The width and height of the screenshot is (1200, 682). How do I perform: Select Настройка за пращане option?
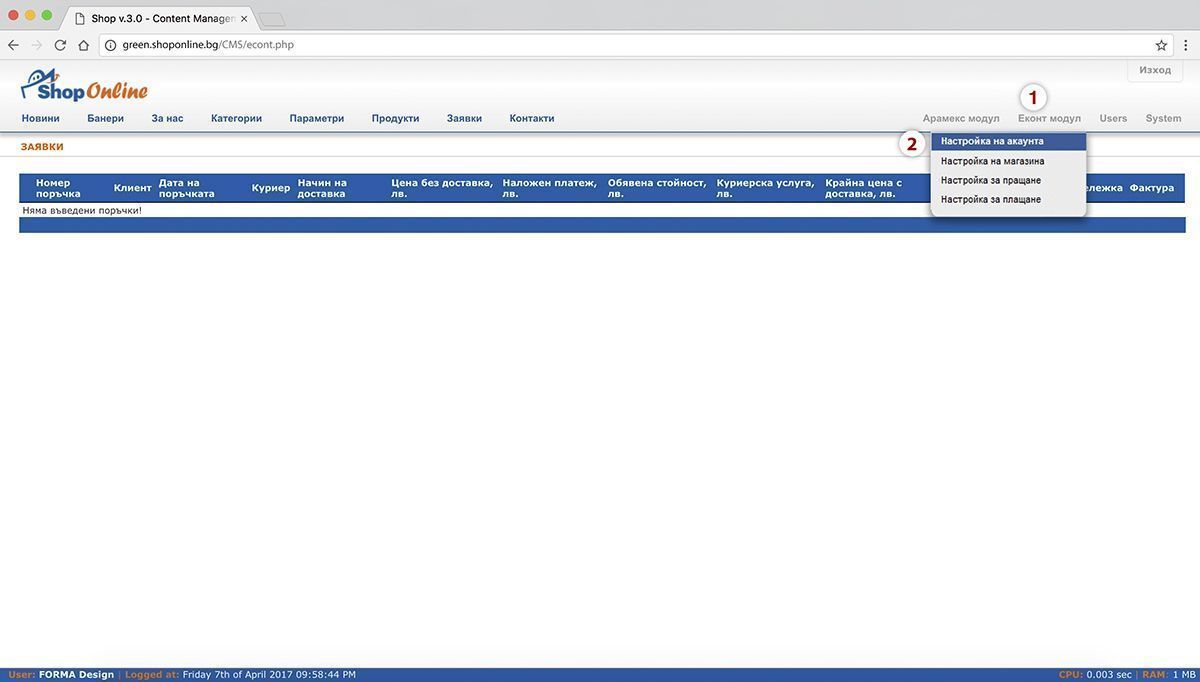[x=990, y=180]
